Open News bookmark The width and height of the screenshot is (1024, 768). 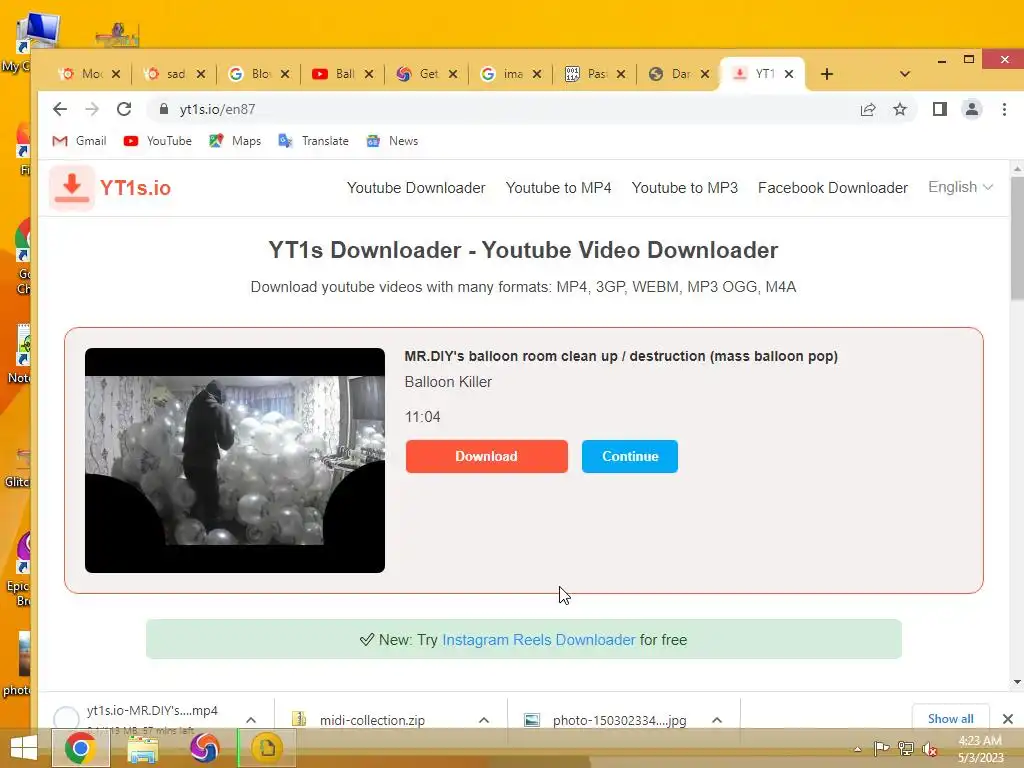pyautogui.click(x=392, y=141)
